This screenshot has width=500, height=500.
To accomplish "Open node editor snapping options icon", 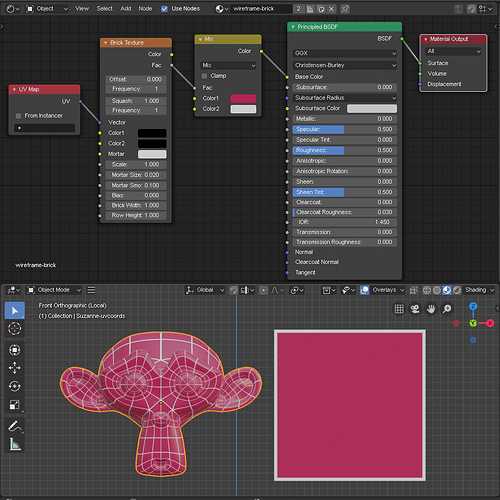I will point(485,9).
